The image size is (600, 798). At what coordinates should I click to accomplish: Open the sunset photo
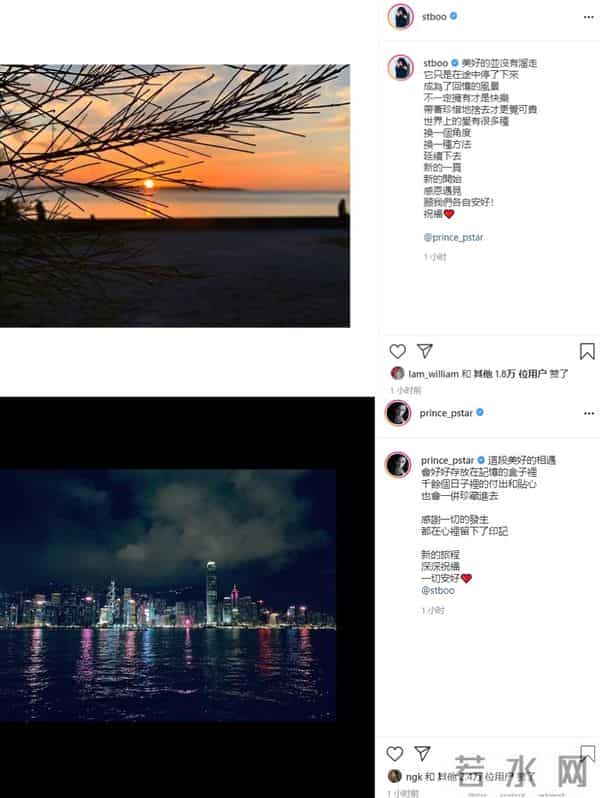click(175, 196)
